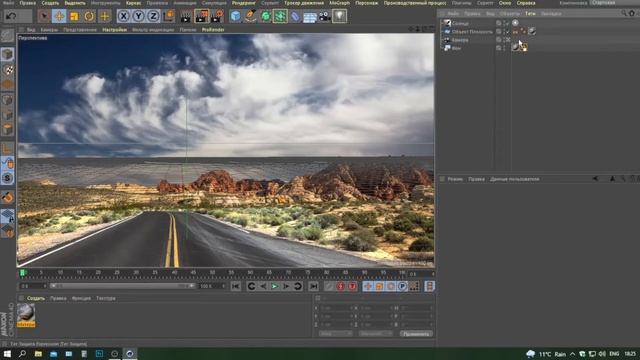Toggle Y axis lock
Image resolution: width=640 pixels, height=360 pixels.
click(x=138, y=16)
